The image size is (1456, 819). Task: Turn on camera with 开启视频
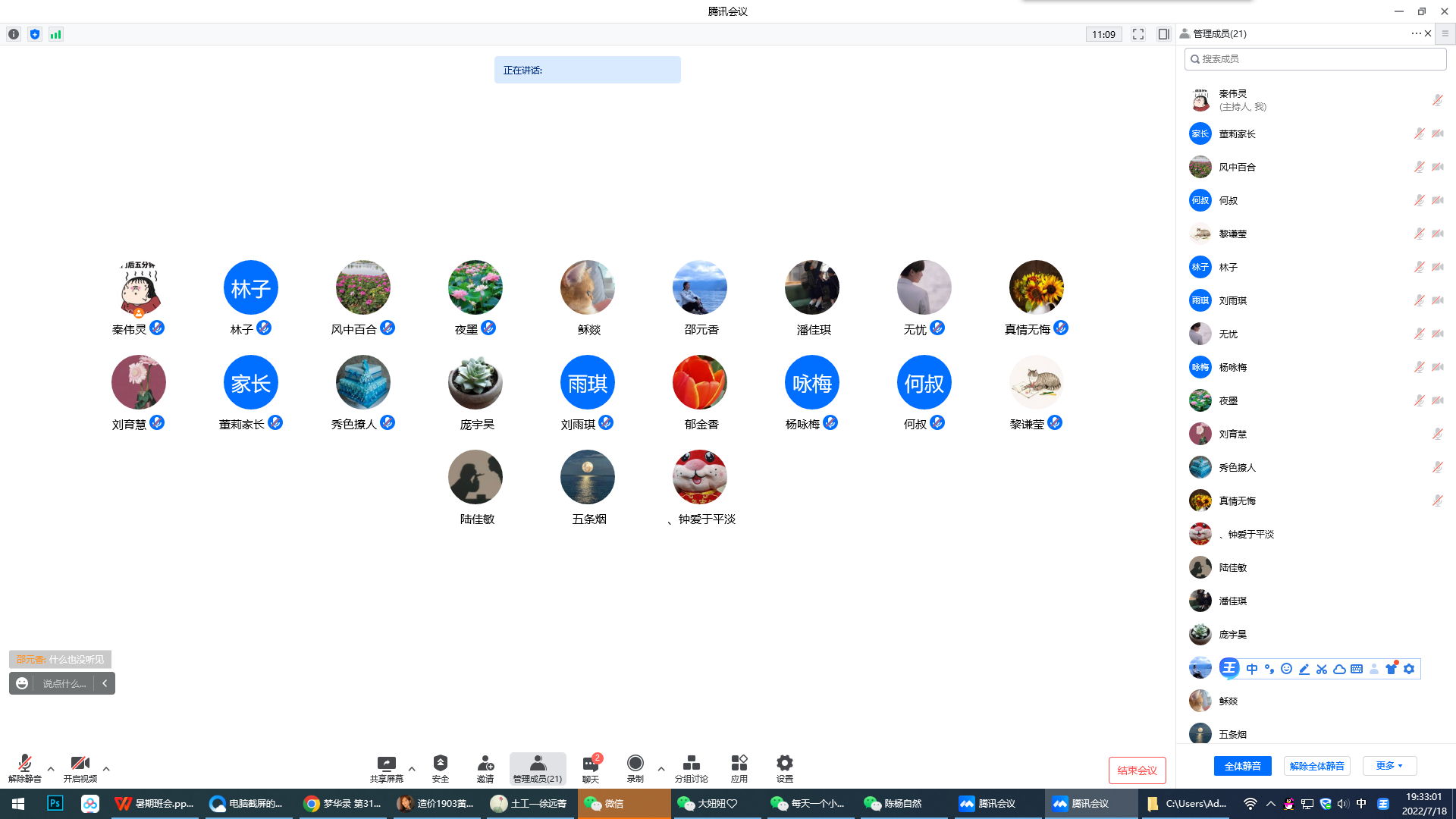(80, 767)
